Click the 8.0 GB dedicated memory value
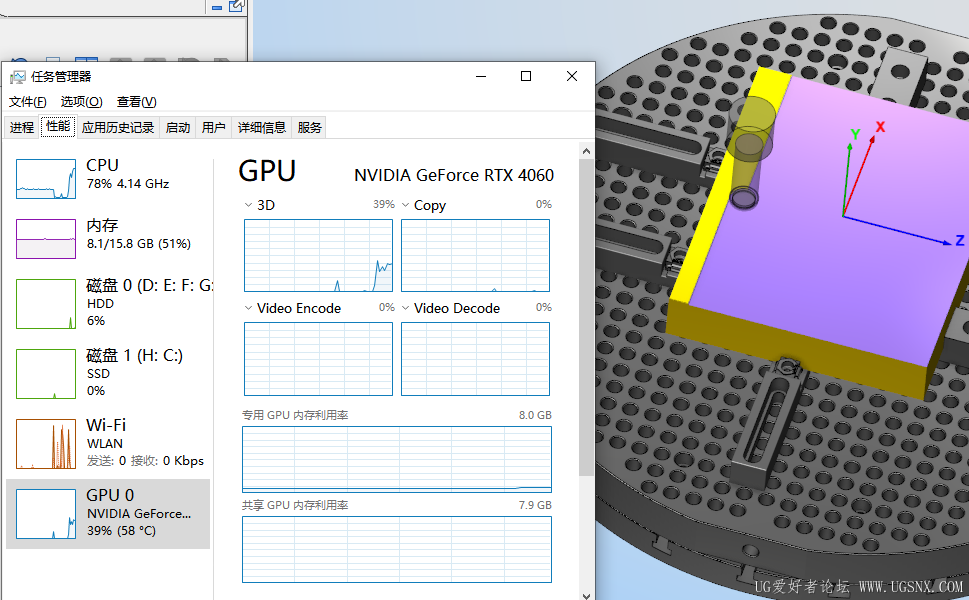The height and width of the screenshot is (600, 969). point(535,415)
